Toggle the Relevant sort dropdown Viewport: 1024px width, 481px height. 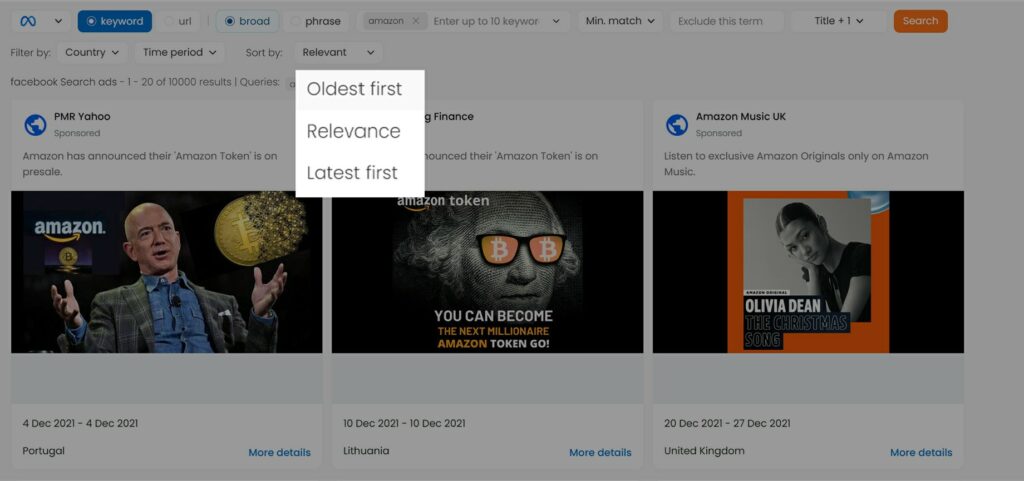tap(338, 52)
